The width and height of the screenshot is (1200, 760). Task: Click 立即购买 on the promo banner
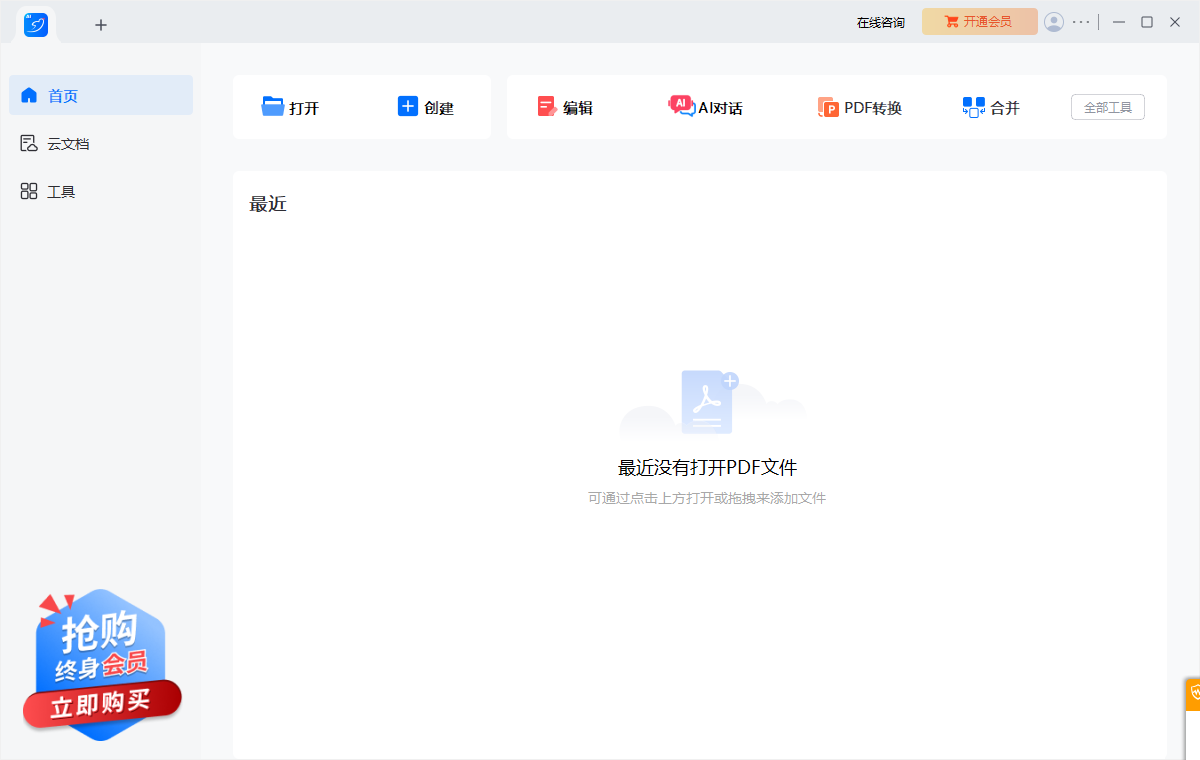[101, 705]
